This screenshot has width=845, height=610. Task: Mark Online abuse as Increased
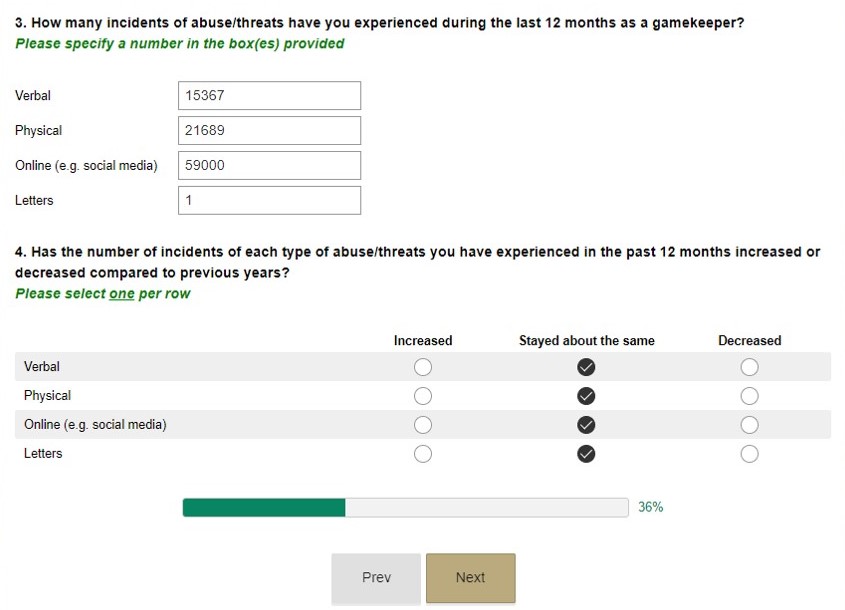click(423, 425)
